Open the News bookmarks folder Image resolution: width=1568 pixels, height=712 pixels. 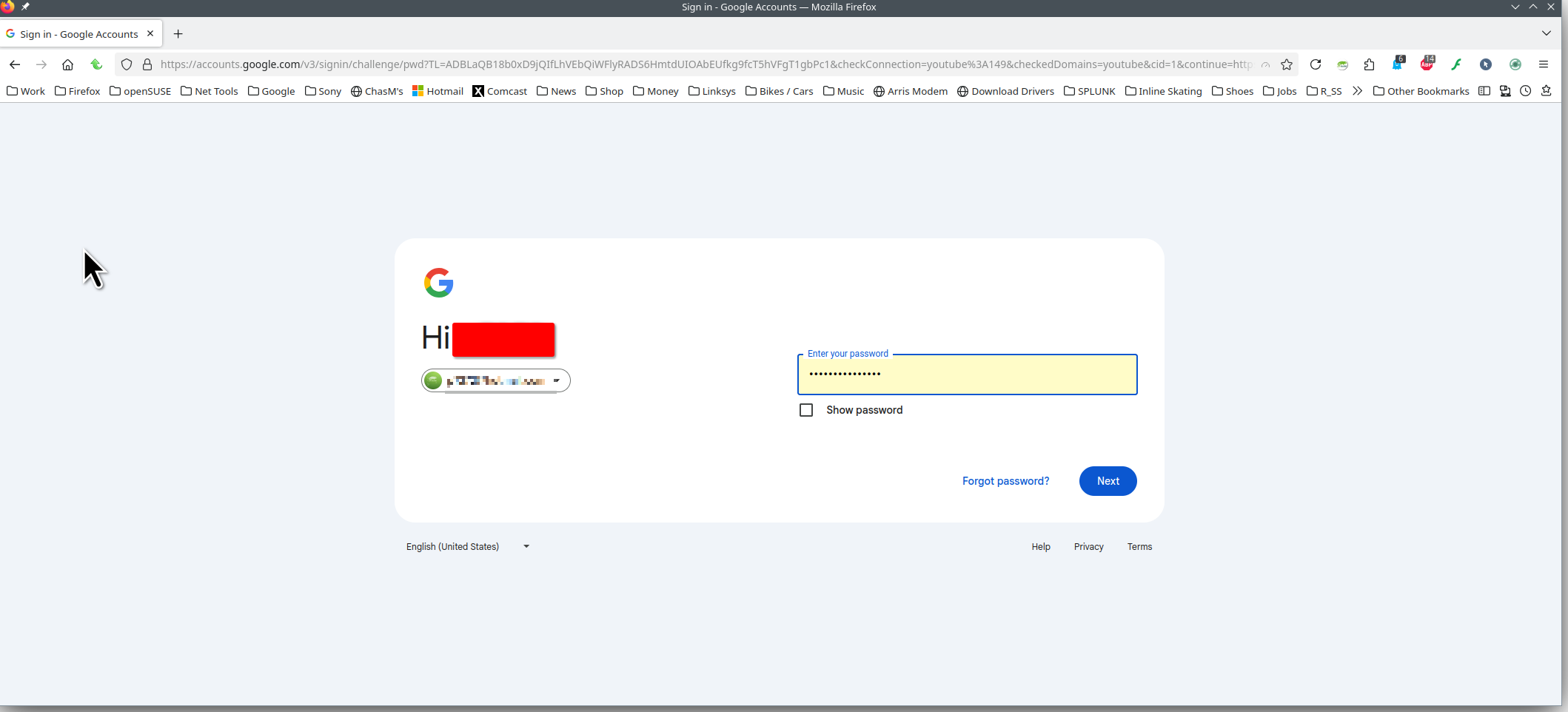click(557, 91)
